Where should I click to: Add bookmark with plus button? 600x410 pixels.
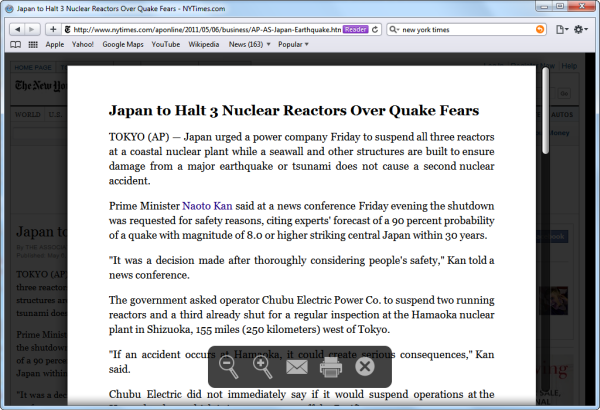(x=53, y=29)
